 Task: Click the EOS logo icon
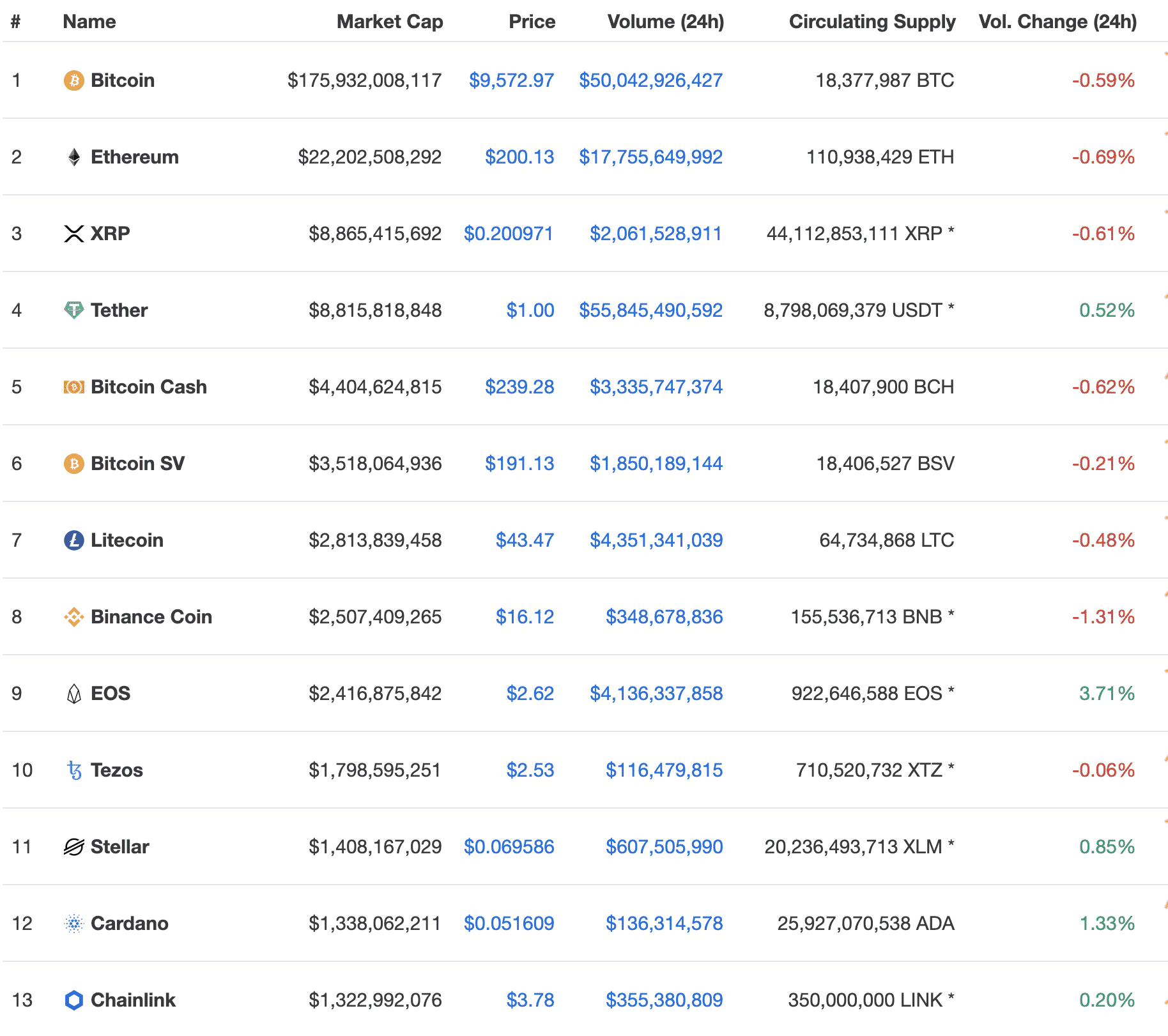[x=74, y=694]
